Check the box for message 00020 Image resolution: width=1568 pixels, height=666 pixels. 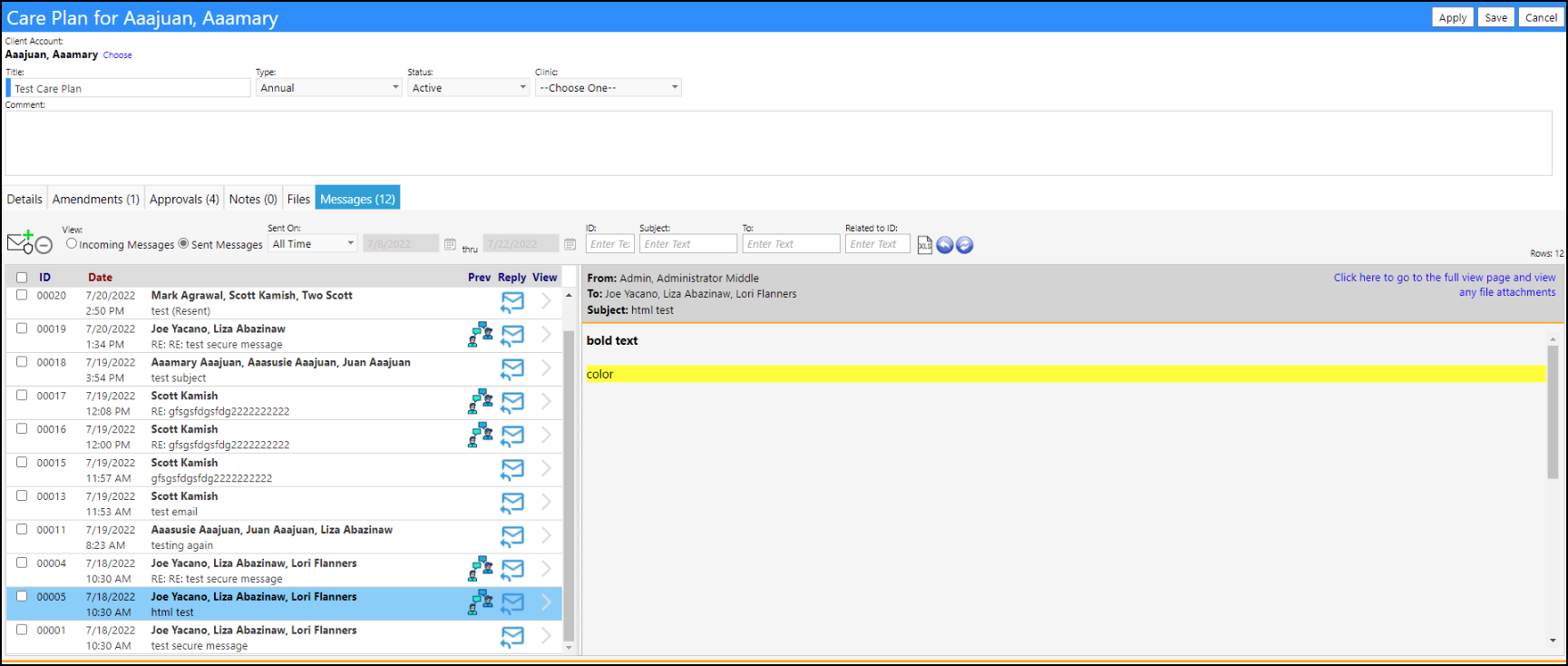22,295
